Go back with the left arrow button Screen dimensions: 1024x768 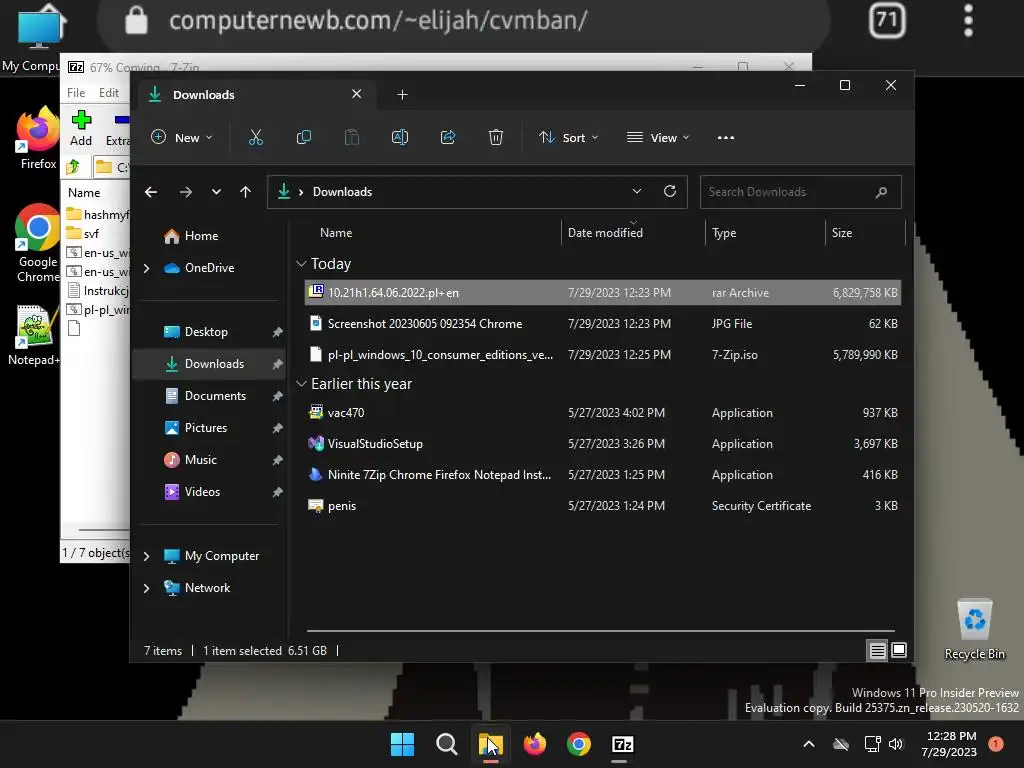[151, 192]
